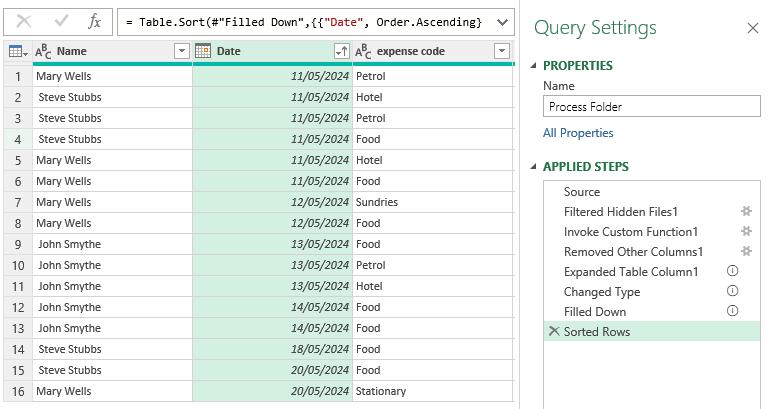The width and height of the screenshot is (777, 409).
Task: Select the Invoke Custom Function1 step
Action: click(x=652, y=232)
